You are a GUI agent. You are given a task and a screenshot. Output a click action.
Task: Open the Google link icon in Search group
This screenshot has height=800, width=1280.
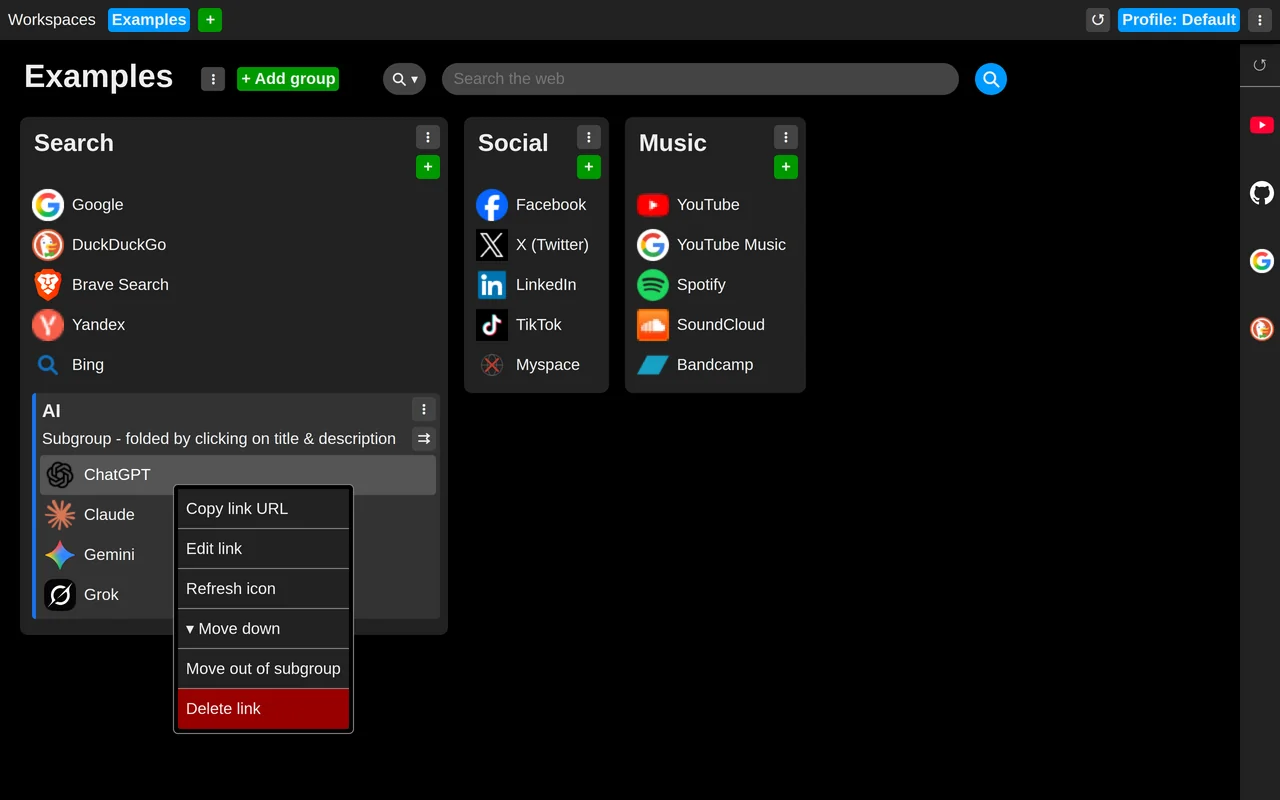coord(48,205)
